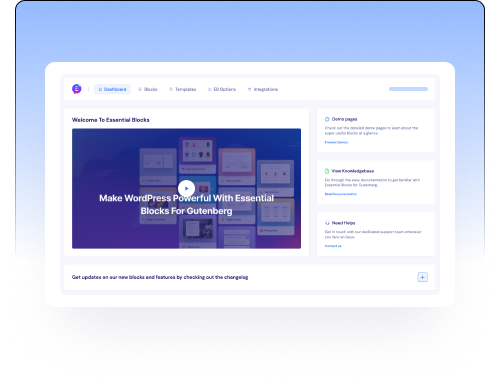Image resolution: width=500 pixels, height=387 pixels.
Task: Open the Integrations tab
Action: 263,89
